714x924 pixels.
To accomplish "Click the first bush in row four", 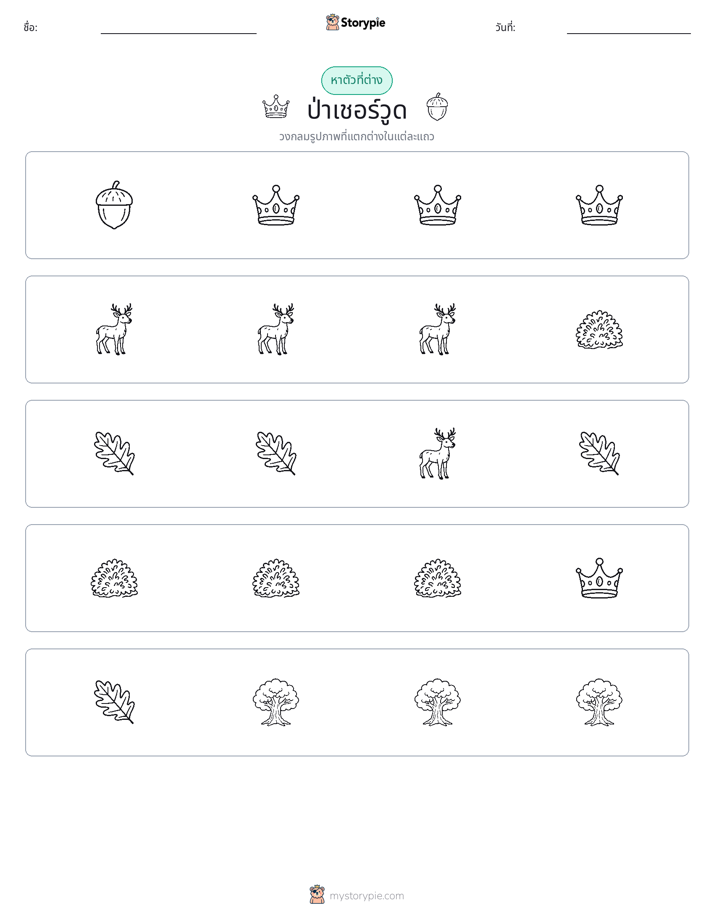I will click(114, 578).
